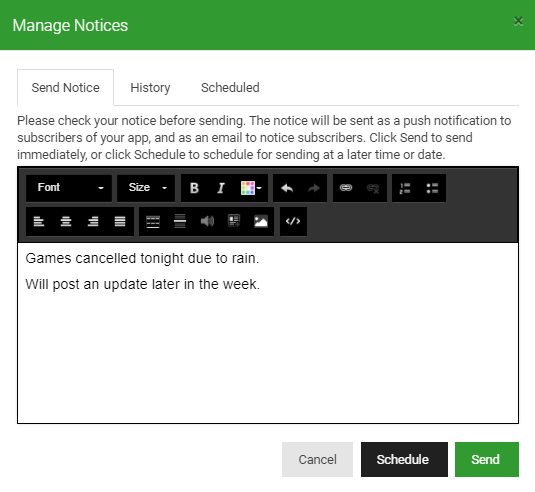Align text to the right
This screenshot has width=535, height=492.
coord(93,221)
